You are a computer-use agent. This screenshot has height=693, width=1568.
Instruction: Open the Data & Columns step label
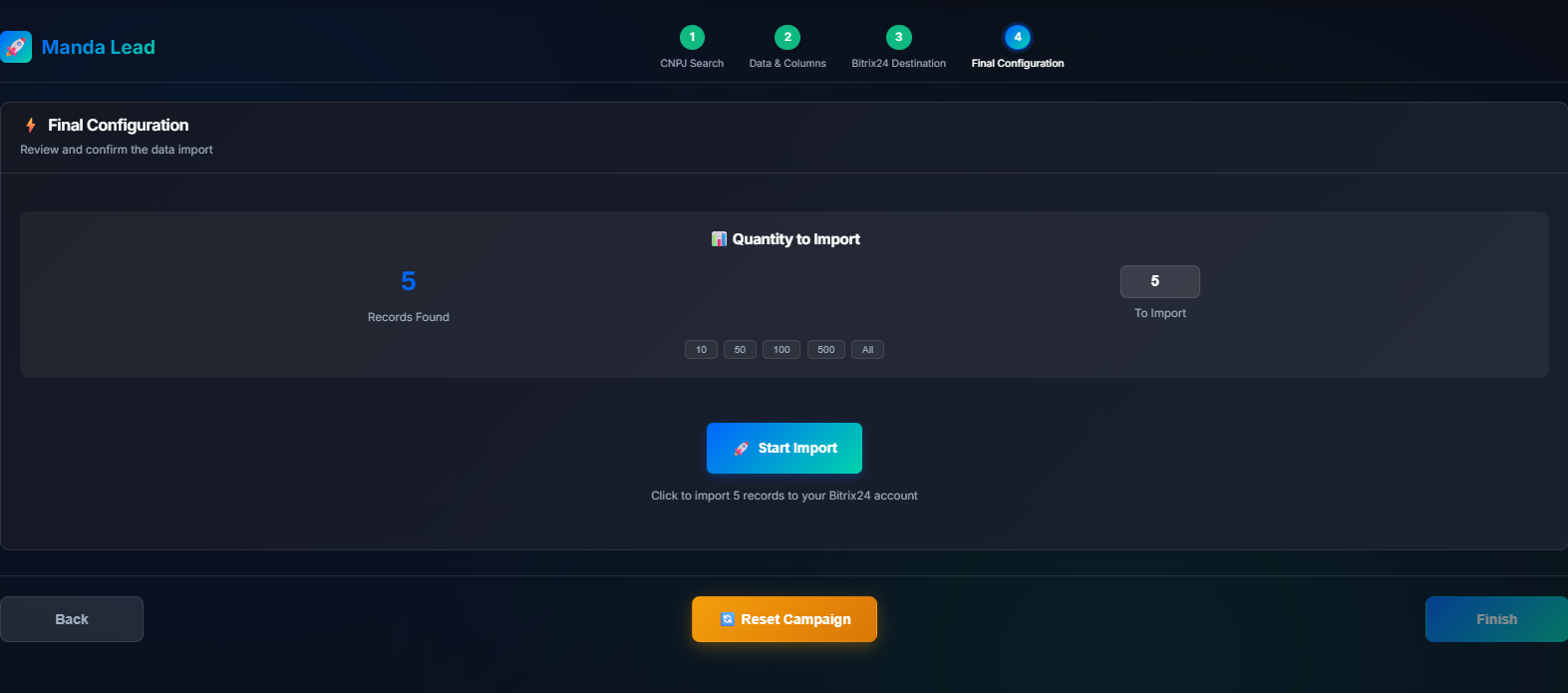(787, 63)
